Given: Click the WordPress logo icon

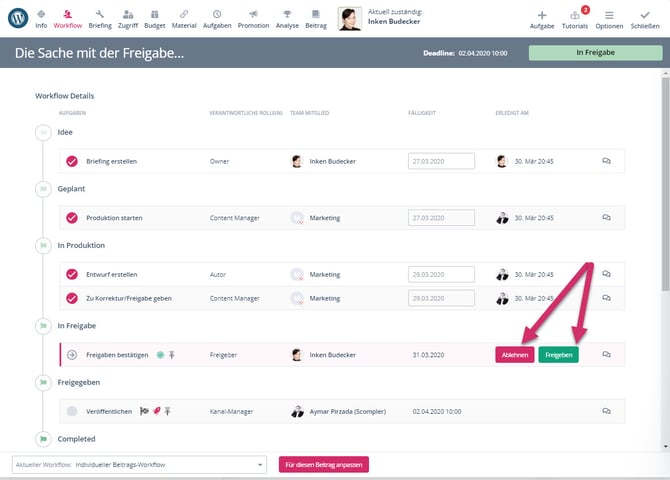Looking at the screenshot, I should tap(17, 18).
